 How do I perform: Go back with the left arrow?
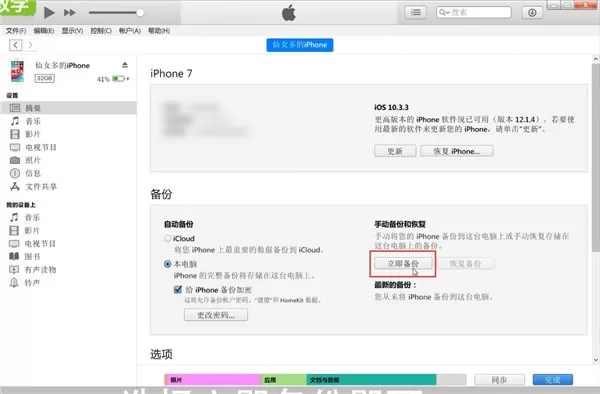click(15, 45)
